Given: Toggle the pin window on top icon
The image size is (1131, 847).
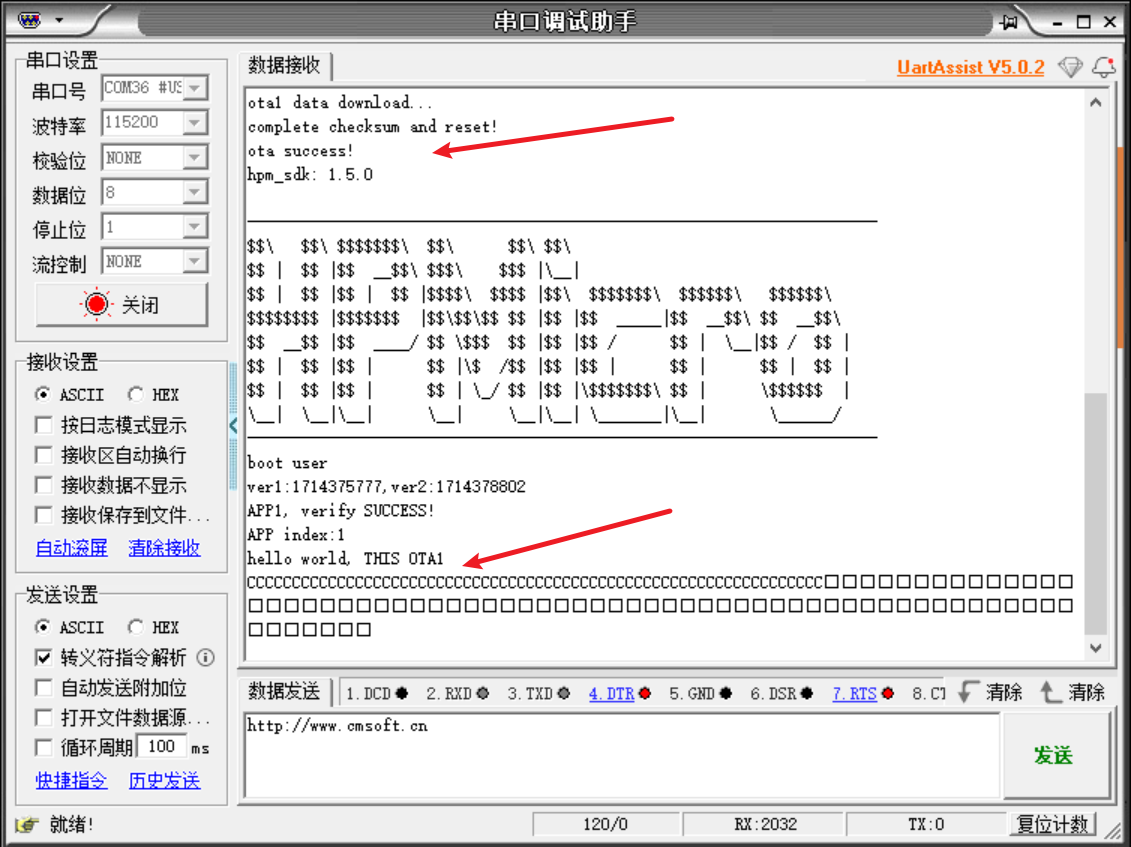Looking at the screenshot, I should point(1009,22).
